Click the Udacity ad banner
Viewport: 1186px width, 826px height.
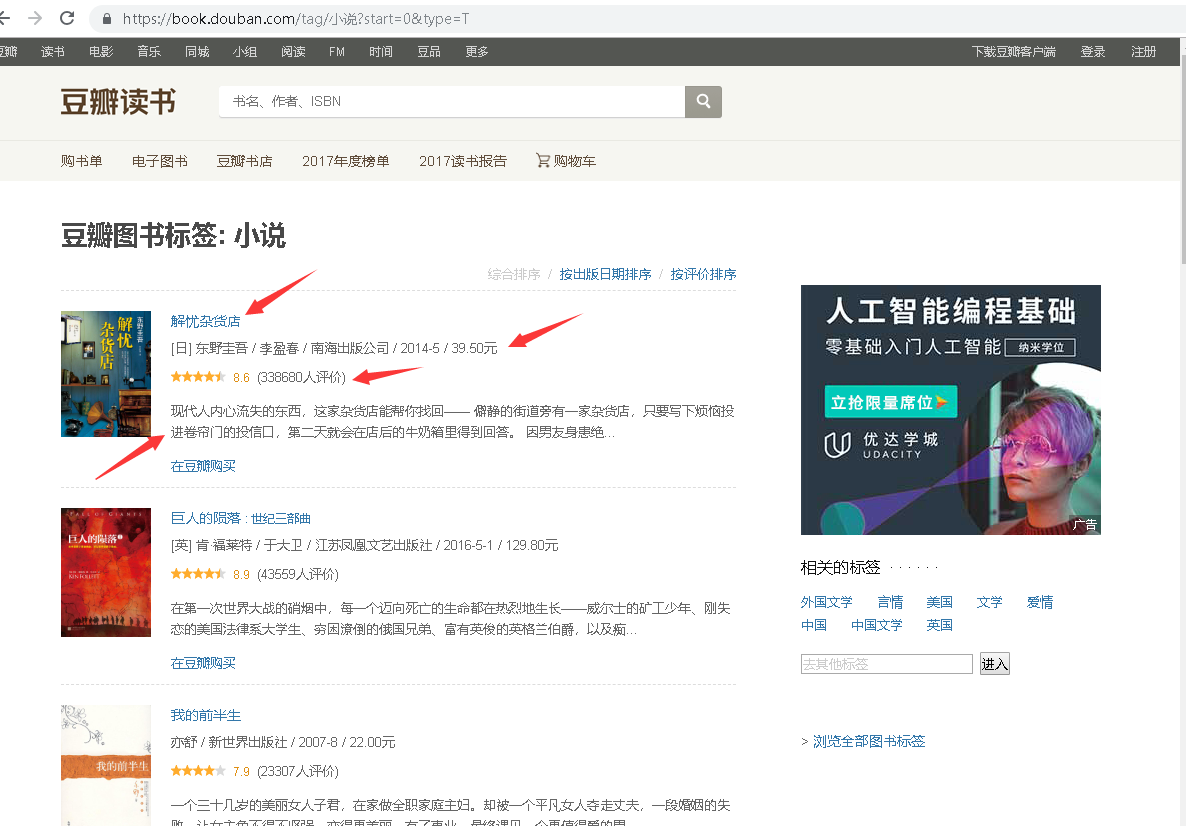pos(951,409)
